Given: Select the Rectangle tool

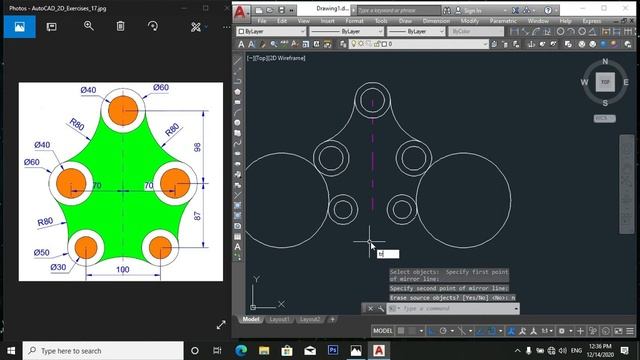Looking at the screenshot, I should [x=238, y=102].
